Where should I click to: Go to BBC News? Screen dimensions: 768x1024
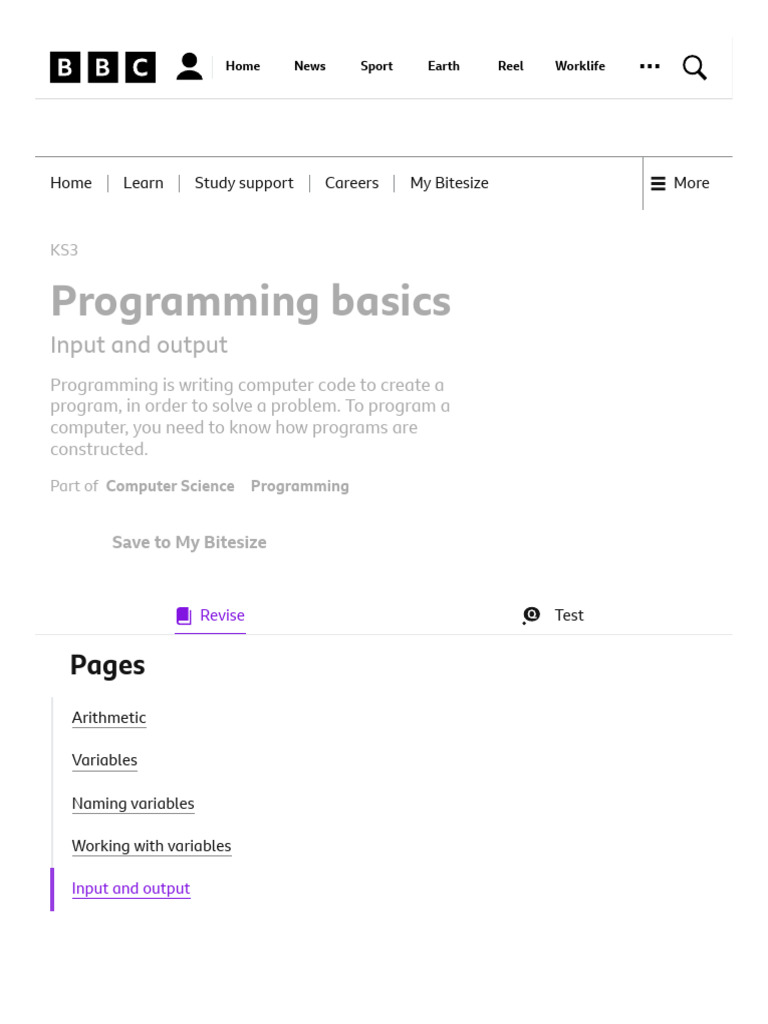pos(310,66)
